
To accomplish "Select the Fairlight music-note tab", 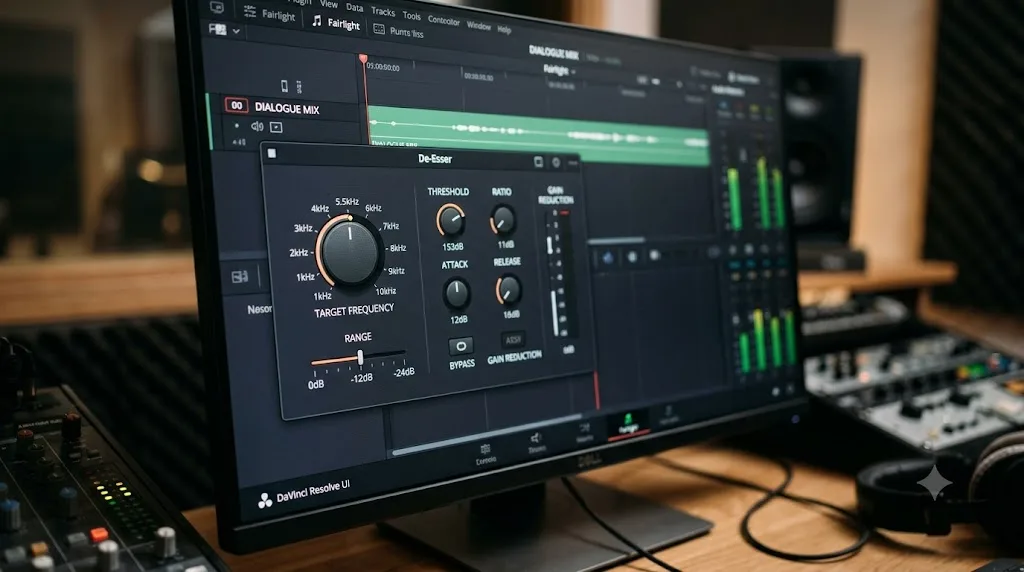I will tap(336, 23).
